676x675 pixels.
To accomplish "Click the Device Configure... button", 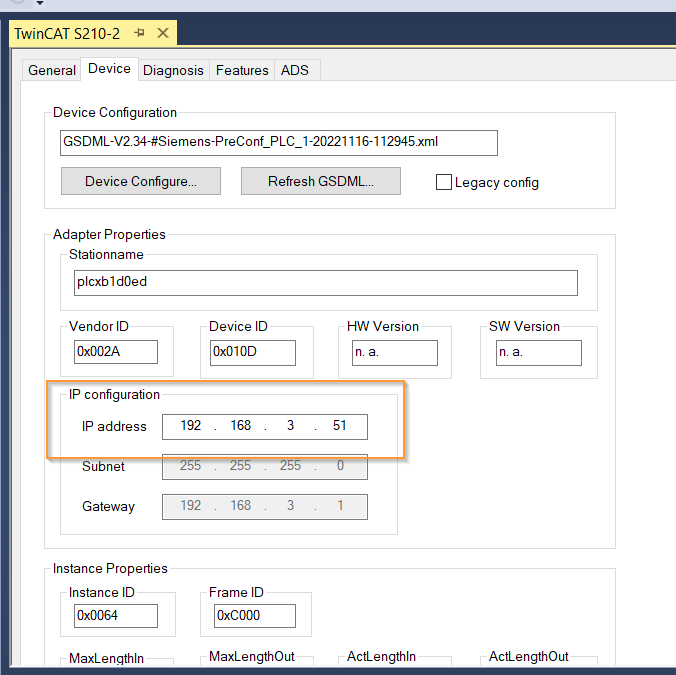I will pos(141,181).
